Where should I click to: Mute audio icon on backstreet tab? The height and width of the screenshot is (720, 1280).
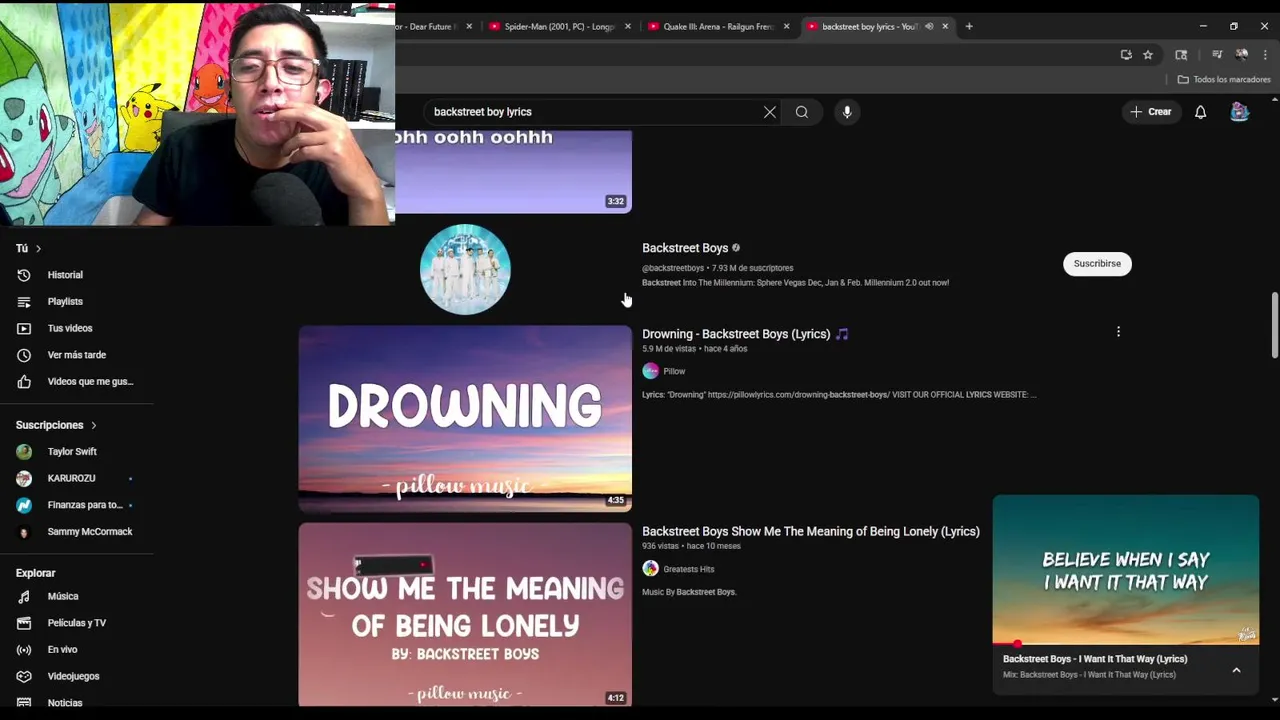pos(929,26)
